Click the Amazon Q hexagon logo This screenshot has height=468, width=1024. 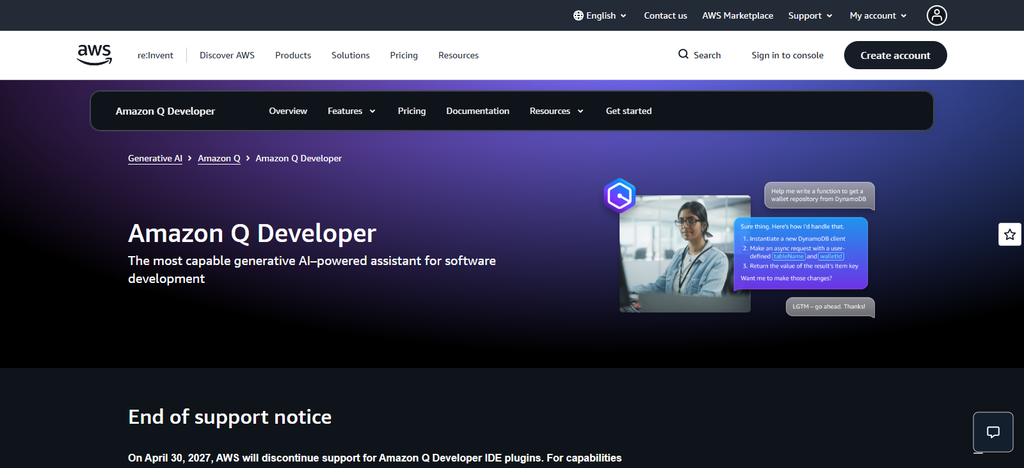(x=619, y=195)
